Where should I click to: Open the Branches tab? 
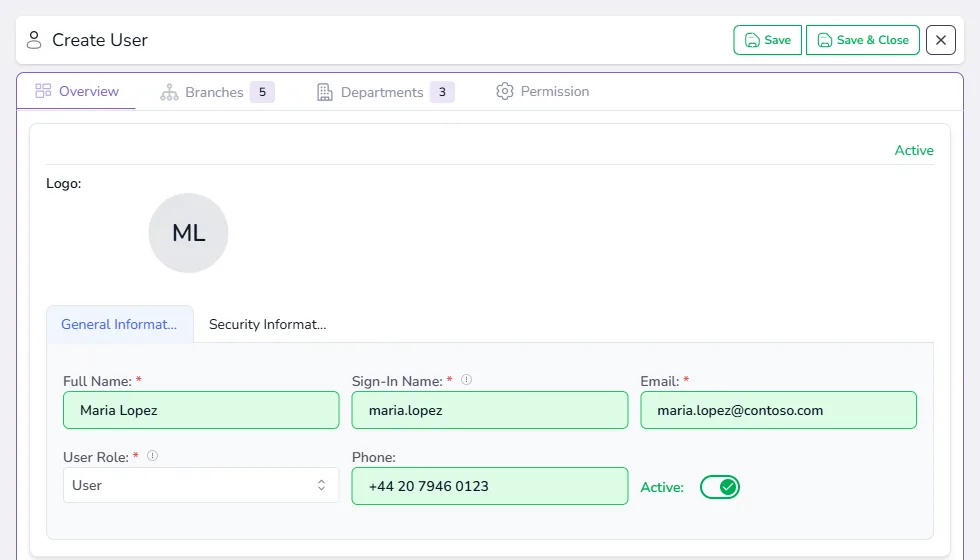point(217,92)
